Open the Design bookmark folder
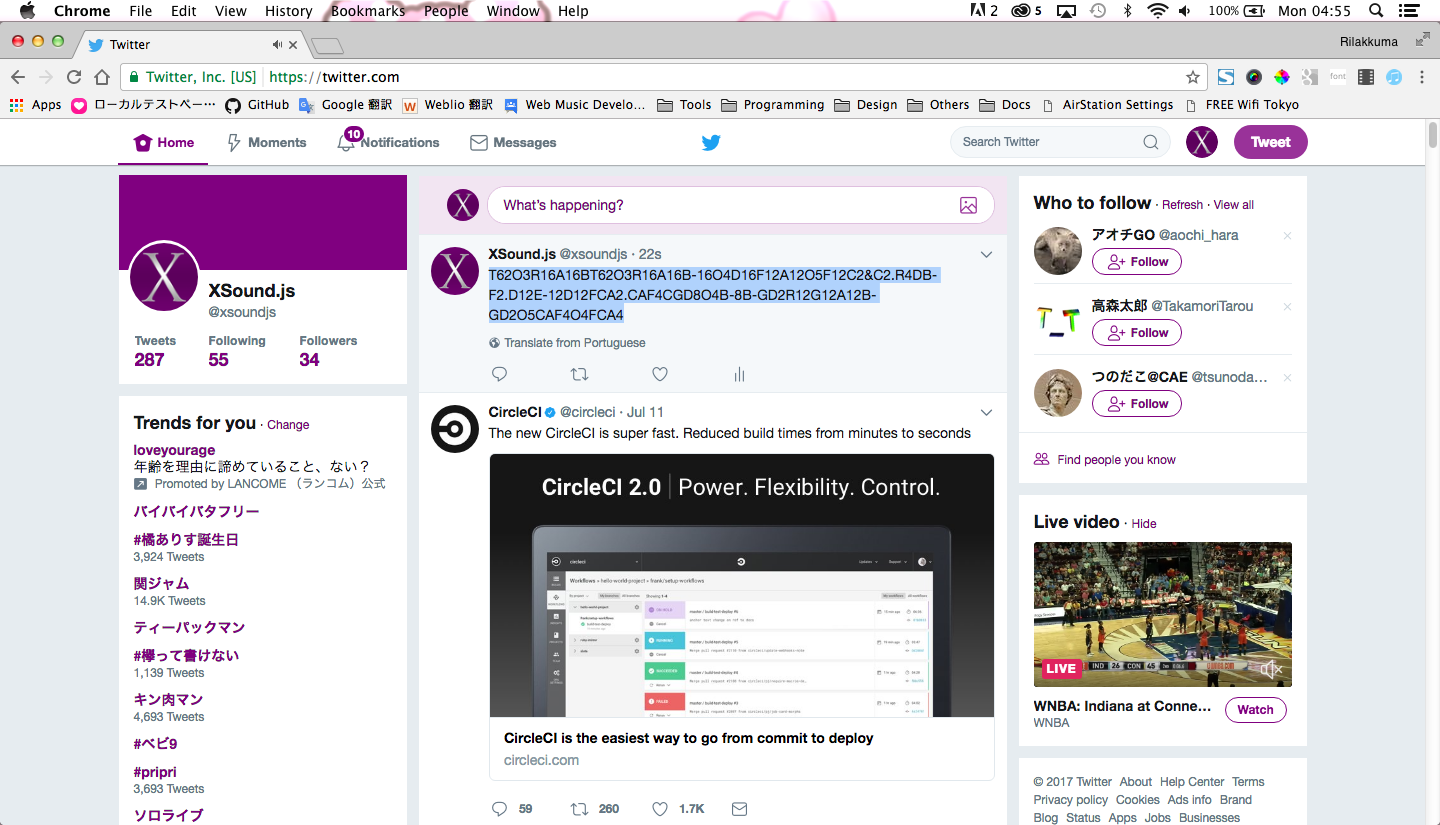 click(866, 105)
